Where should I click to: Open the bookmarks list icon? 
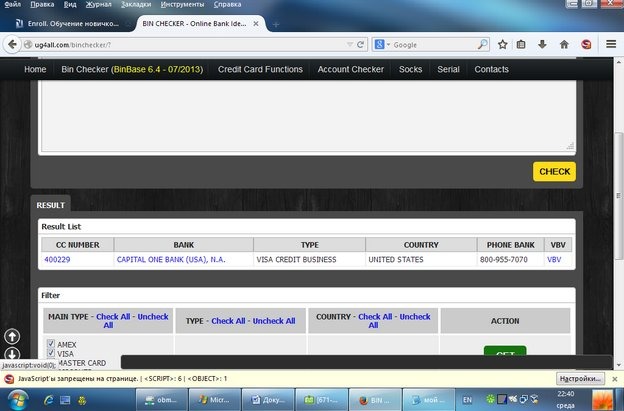tap(521, 45)
